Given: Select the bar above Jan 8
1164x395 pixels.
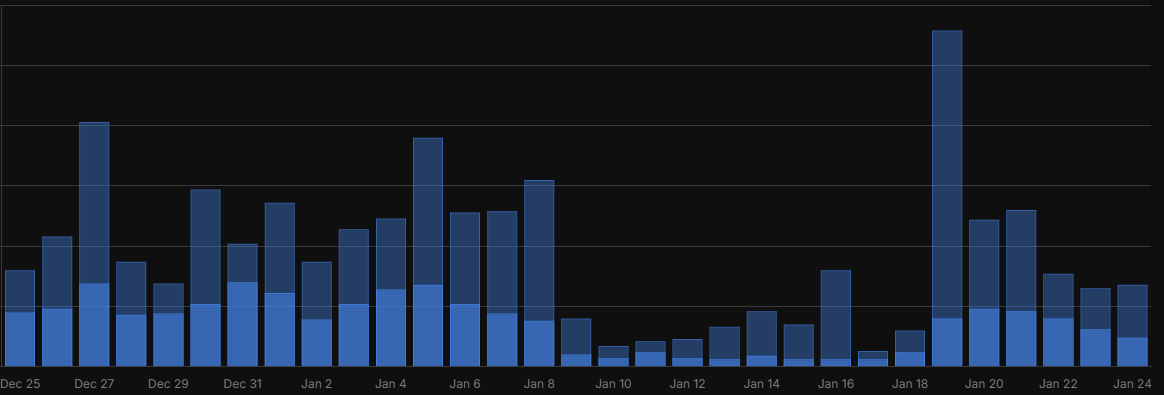Looking at the screenshot, I should [x=539, y=273].
